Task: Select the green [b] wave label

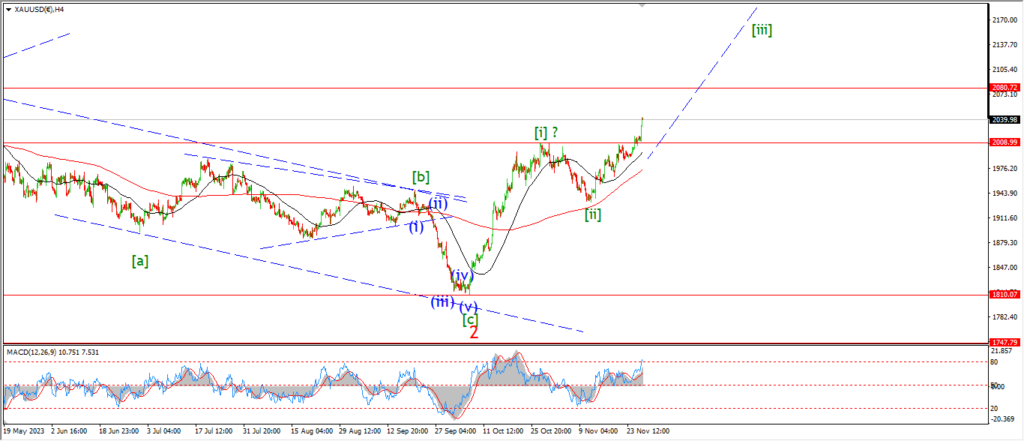Action: click(x=421, y=177)
